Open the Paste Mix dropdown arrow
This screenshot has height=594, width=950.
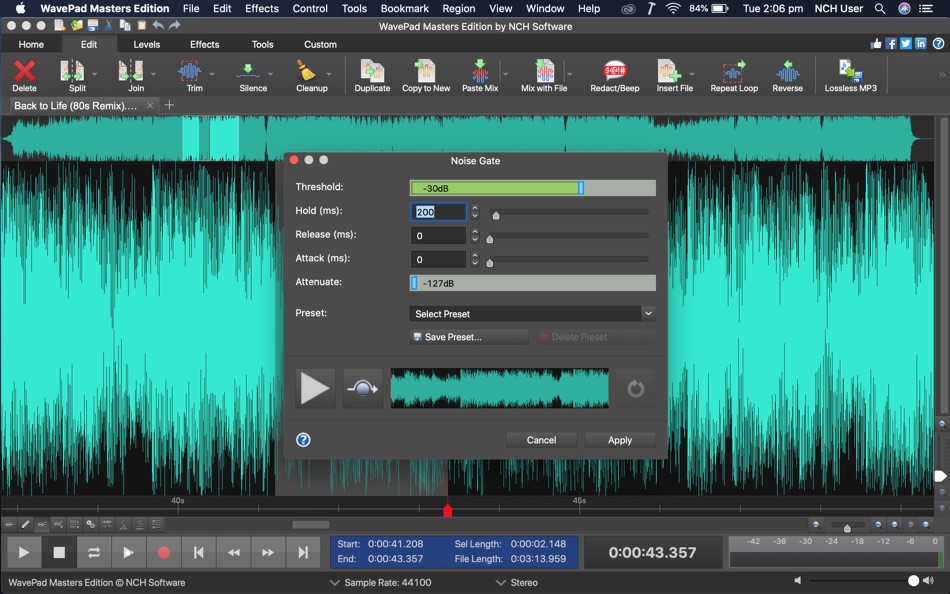[505, 74]
